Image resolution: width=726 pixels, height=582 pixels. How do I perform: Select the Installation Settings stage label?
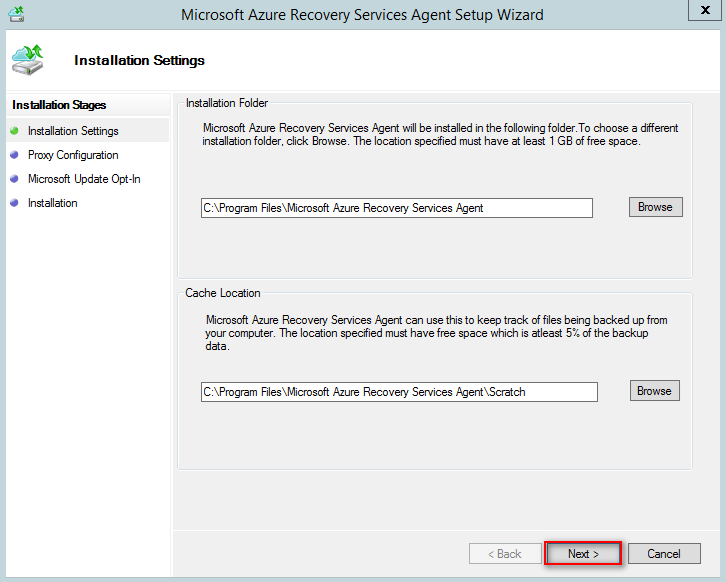73,131
